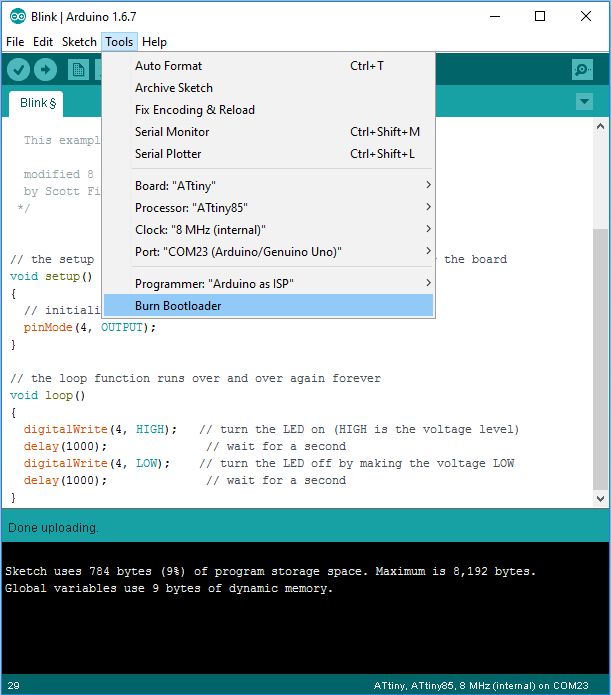Choose Fix Encoding & Reload
The width and height of the screenshot is (611, 695).
pyautogui.click(x=268, y=110)
